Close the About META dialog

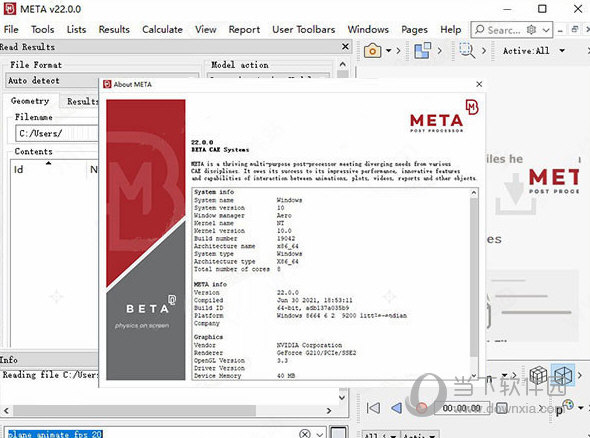(479, 84)
